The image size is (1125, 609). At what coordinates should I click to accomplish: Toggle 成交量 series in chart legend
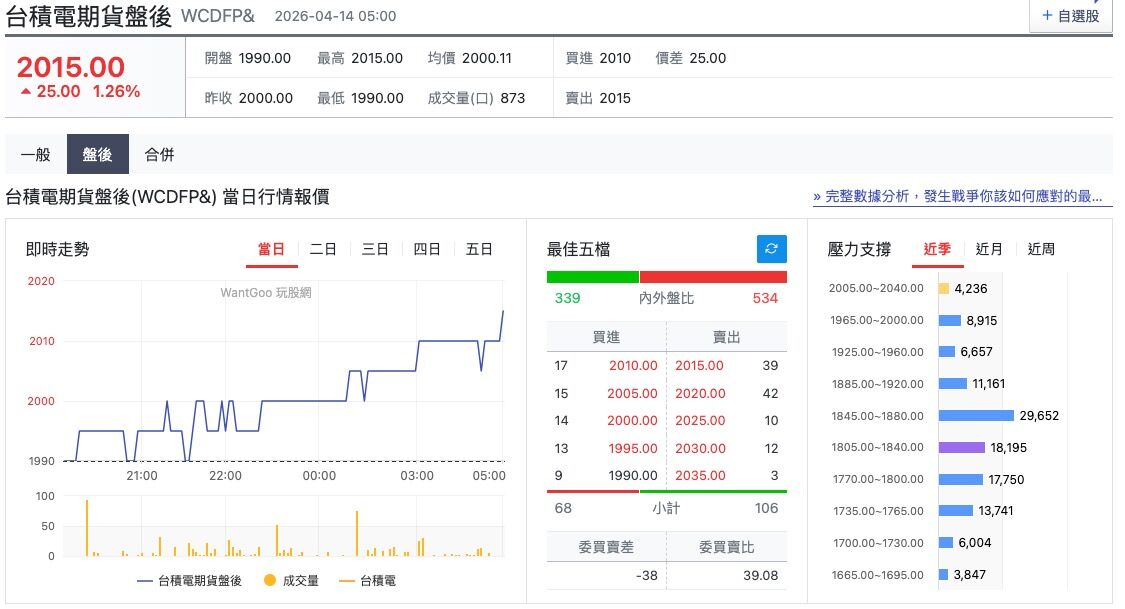291,581
